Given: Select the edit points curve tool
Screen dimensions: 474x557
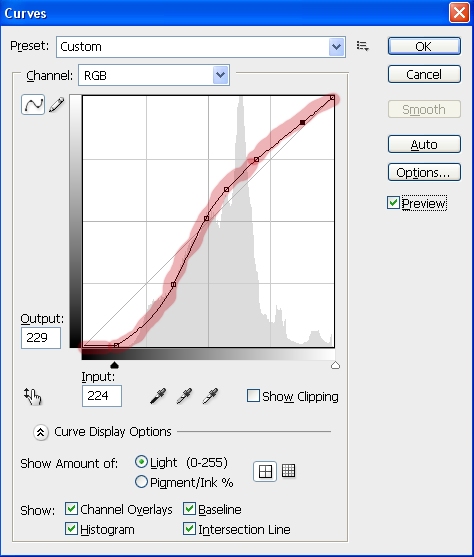Looking at the screenshot, I should coord(33,104).
